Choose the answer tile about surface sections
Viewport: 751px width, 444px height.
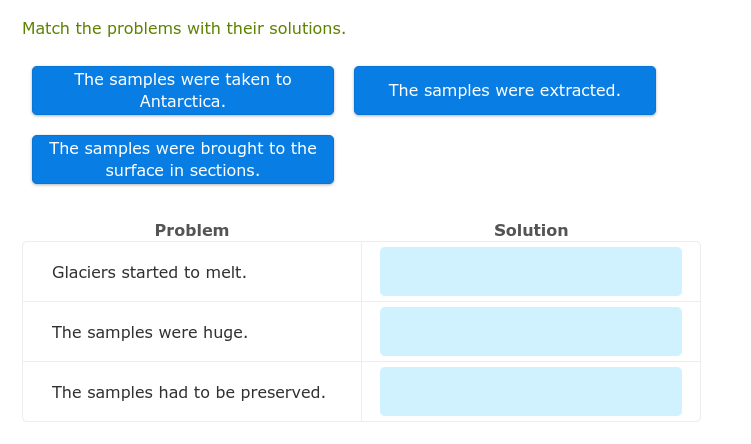[183, 159]
